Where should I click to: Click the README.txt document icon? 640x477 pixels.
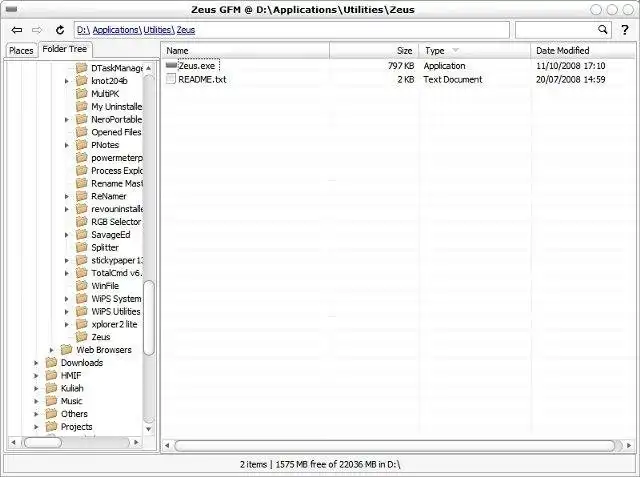click(x=171, y=79)
